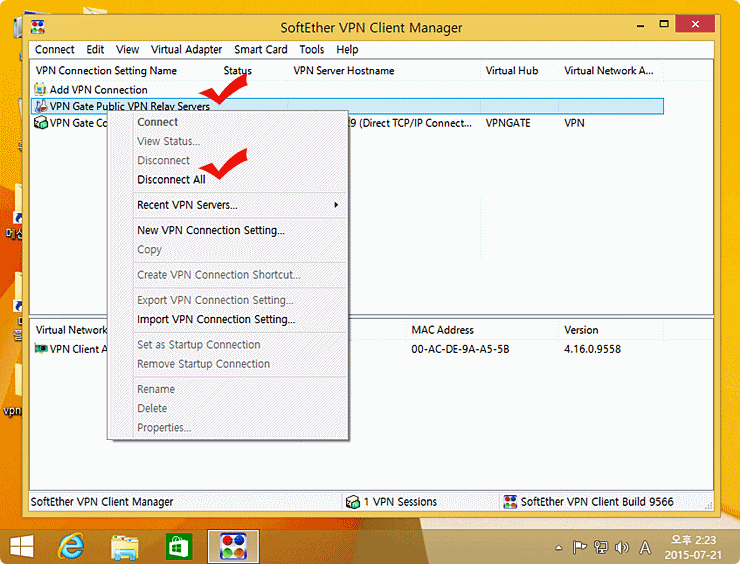This screenshot has height=564, width=740.
Task: Choose Disconnect All in context menu
Action: 228,180
